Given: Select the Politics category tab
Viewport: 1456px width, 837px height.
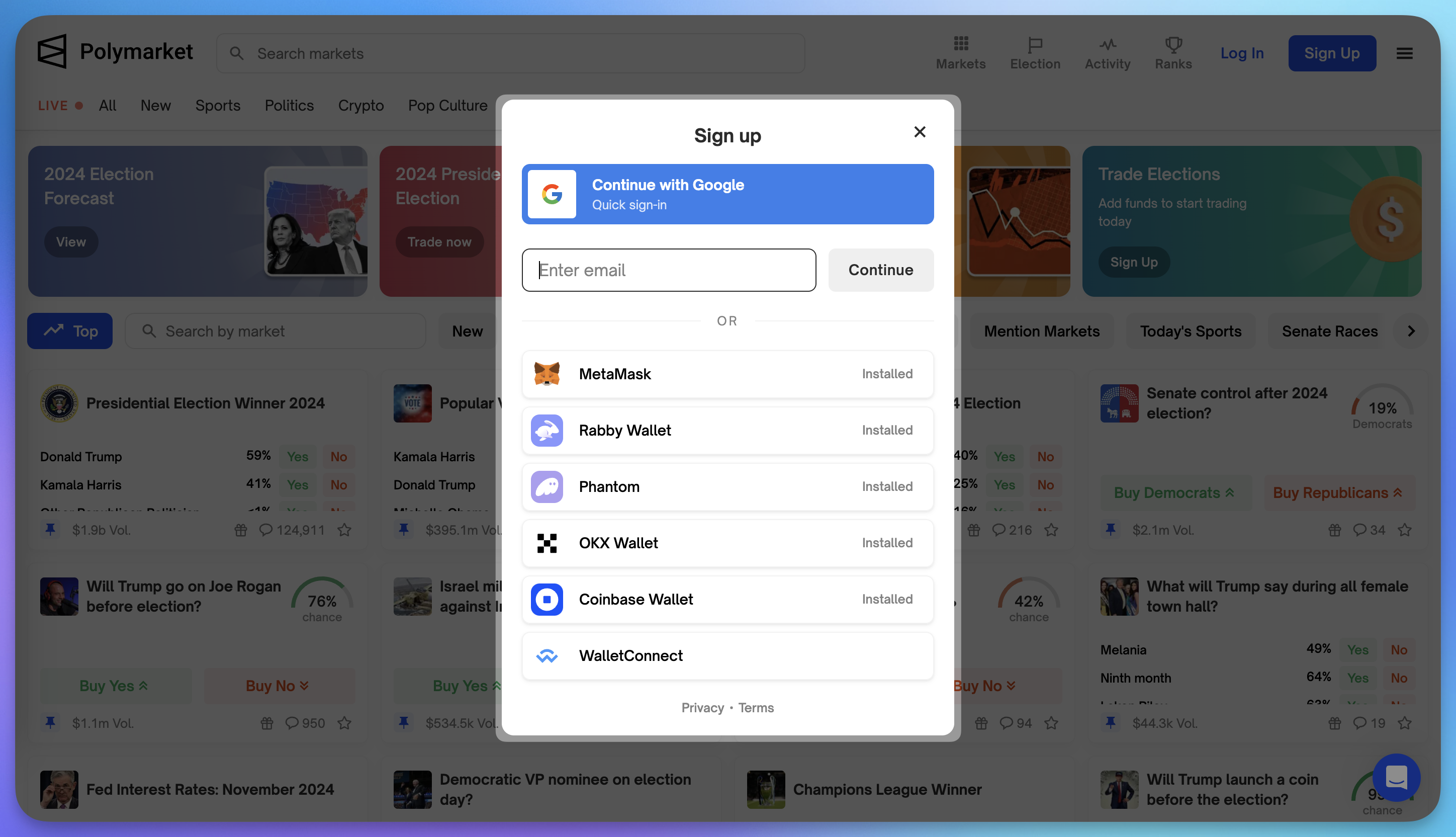Looking at the screenshot, I should (x=289, y=106).
